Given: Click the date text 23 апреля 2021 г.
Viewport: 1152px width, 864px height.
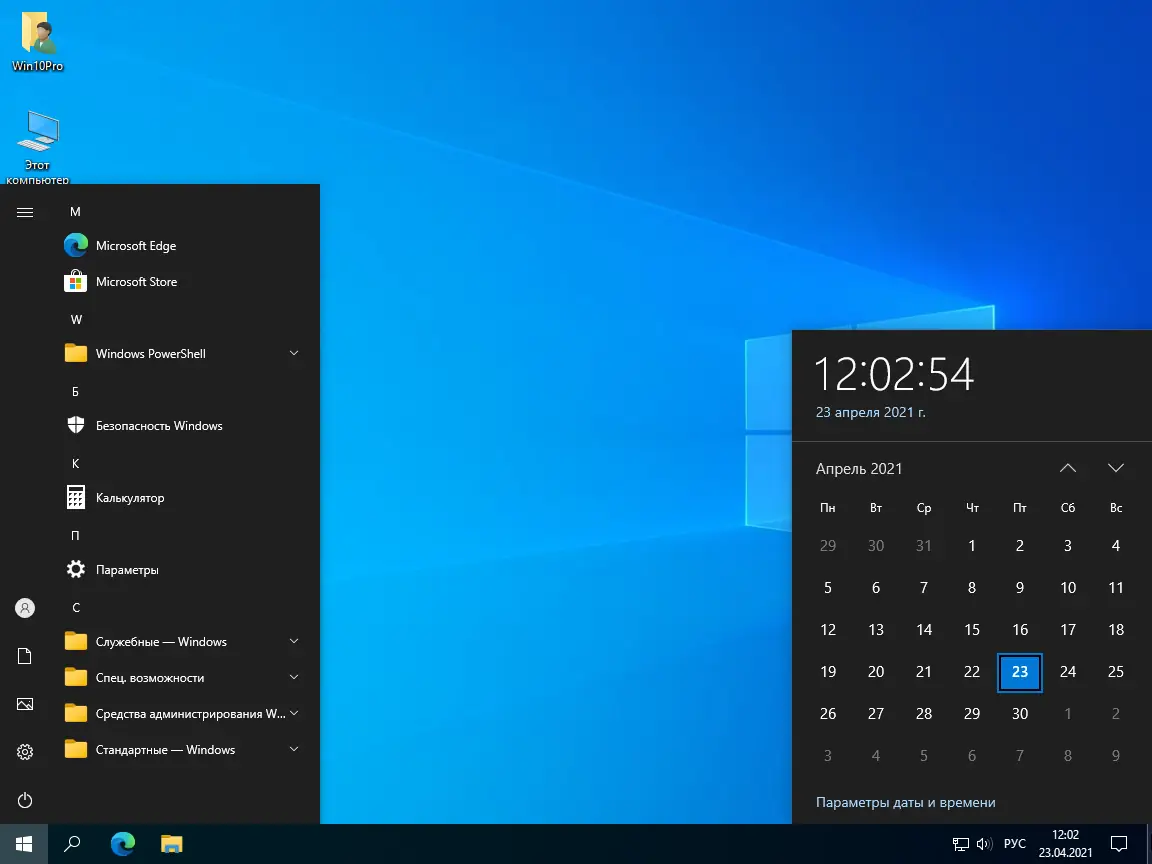Looking at the screenshot, I should (x=871, y=412).
